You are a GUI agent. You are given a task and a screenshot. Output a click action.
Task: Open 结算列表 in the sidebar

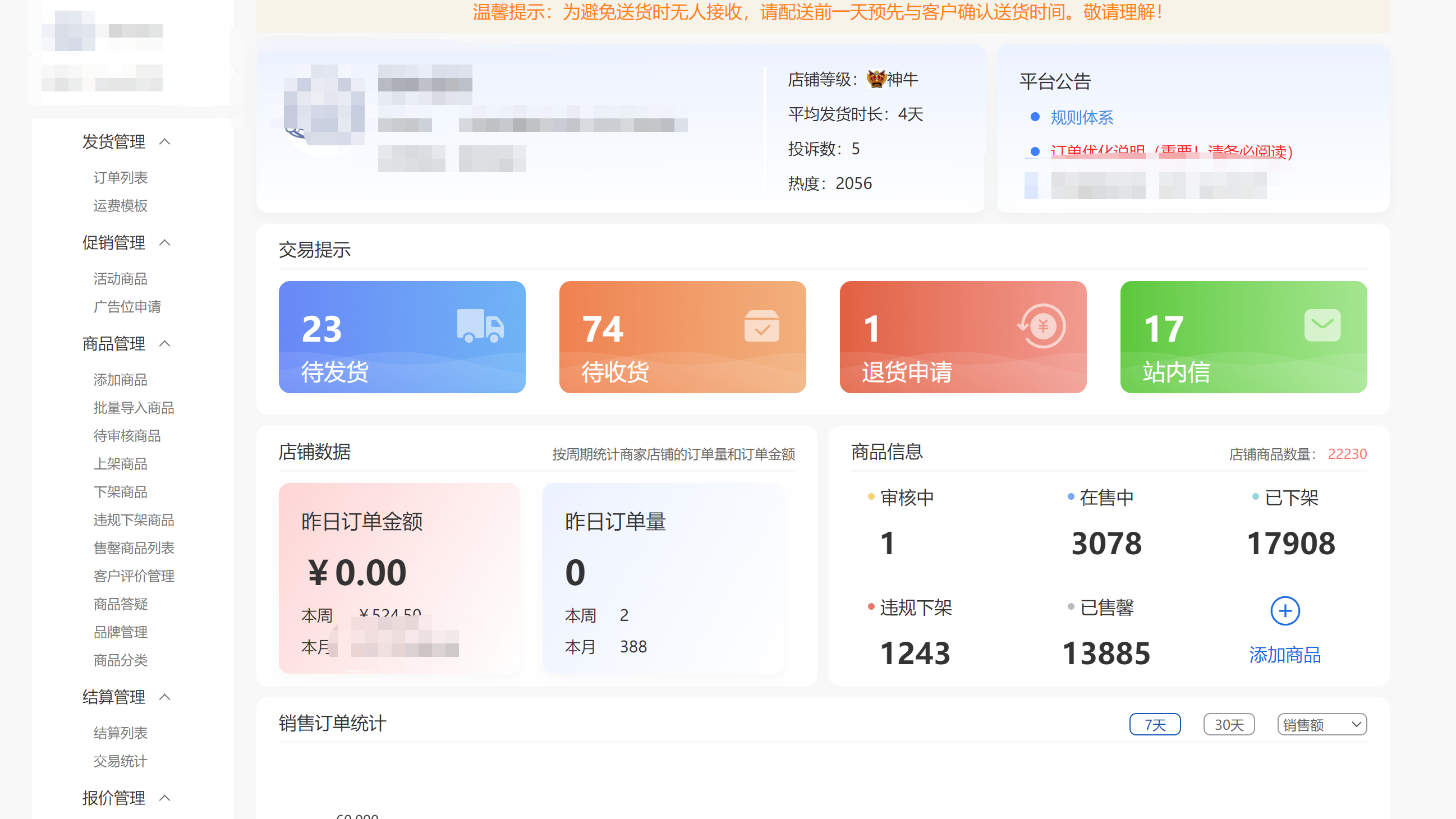tap(121, 733)
